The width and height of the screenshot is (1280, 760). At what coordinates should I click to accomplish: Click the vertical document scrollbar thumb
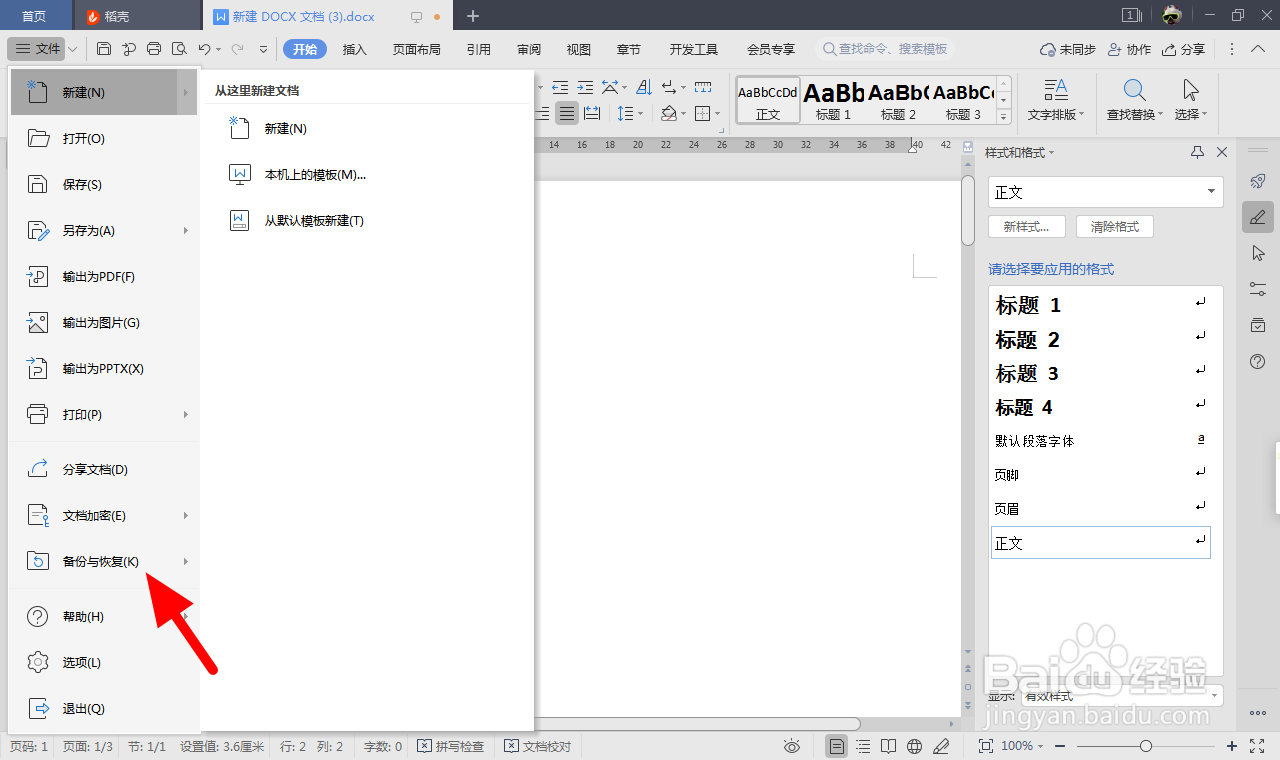coord(967,210)
